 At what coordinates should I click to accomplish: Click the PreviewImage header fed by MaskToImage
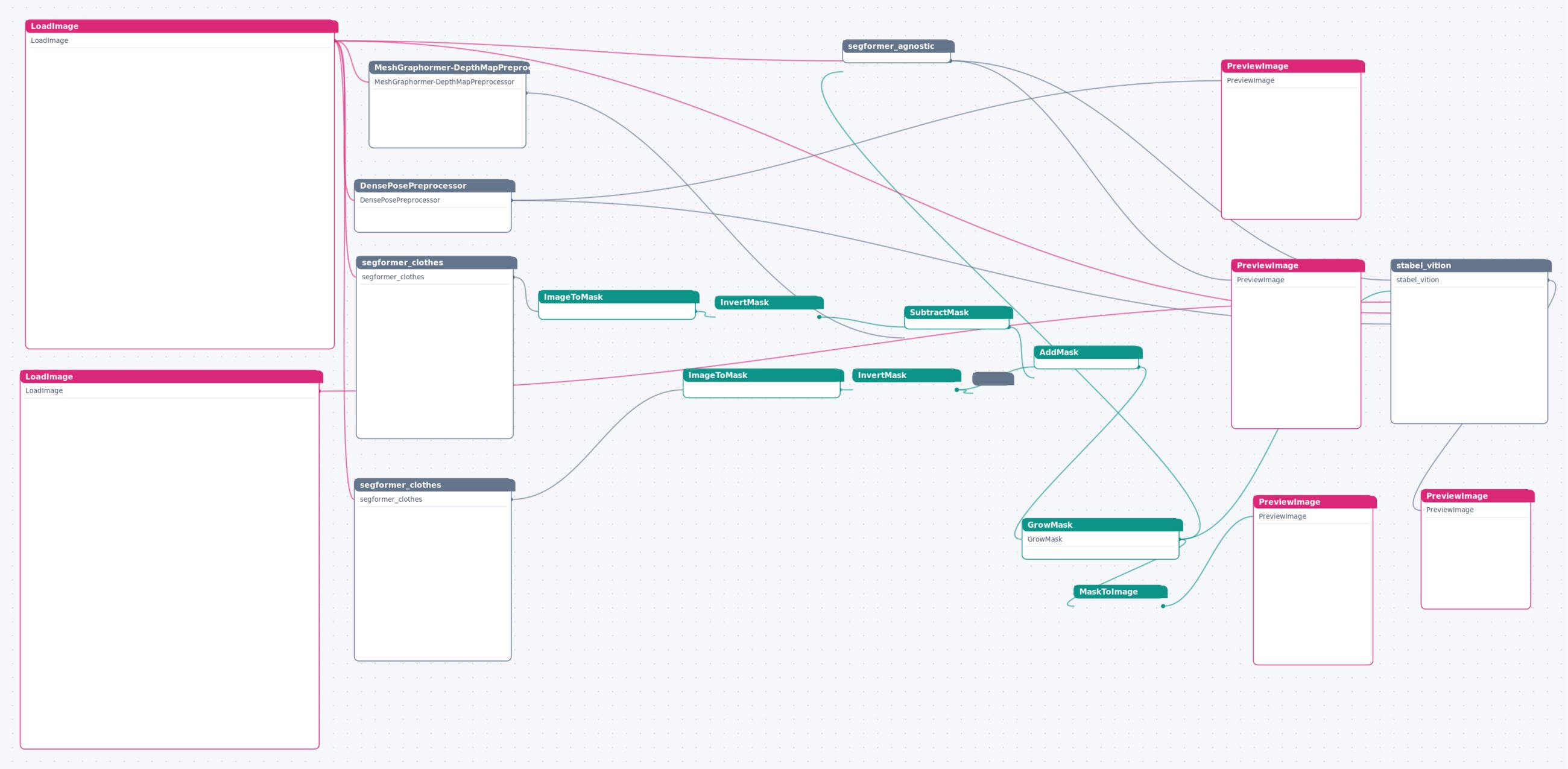[1314, 502]
